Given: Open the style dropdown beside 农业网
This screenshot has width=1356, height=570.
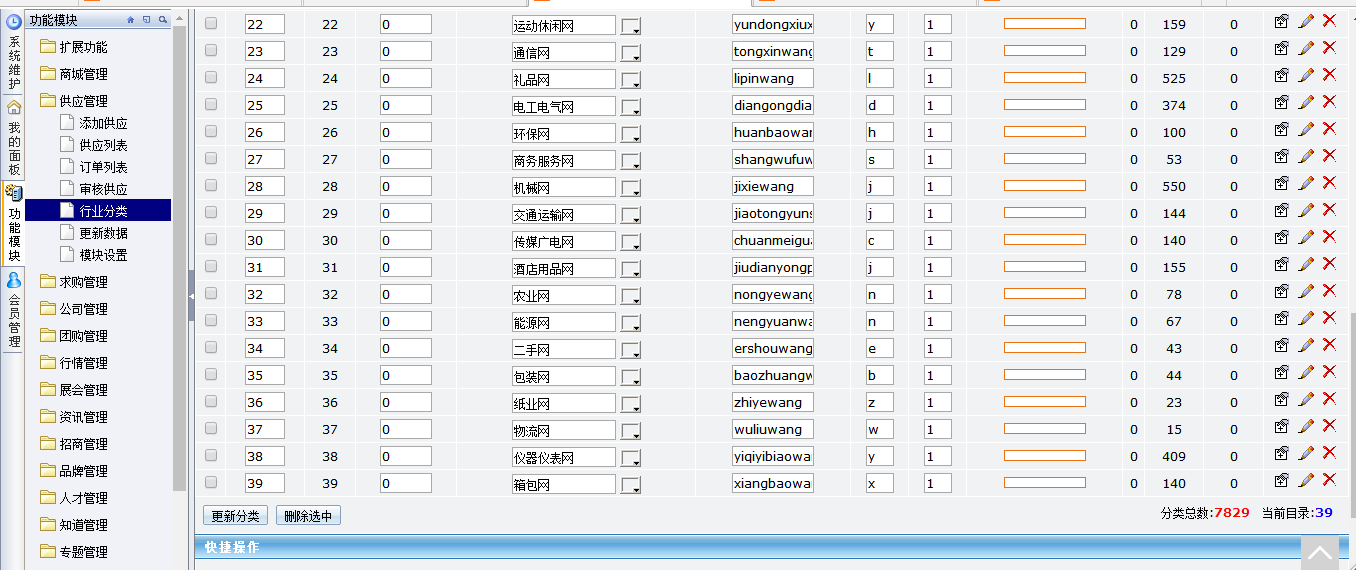Looking at the screenshot, I should coord(630,296).
